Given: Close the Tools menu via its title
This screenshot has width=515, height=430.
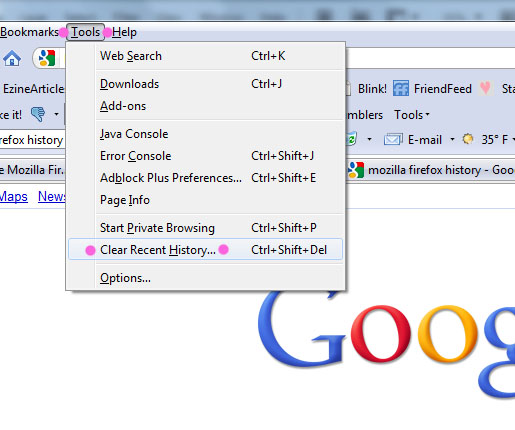Looking at the screenshot, I should 85,32.
